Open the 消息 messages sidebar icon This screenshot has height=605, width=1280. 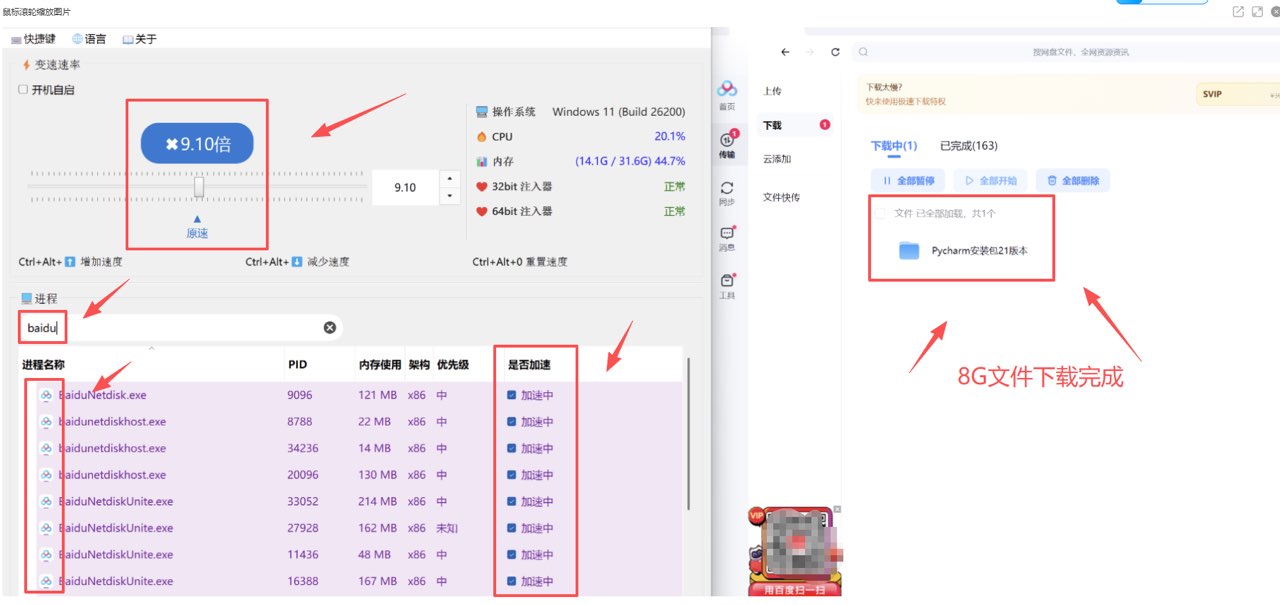click(x=727, y=236)
